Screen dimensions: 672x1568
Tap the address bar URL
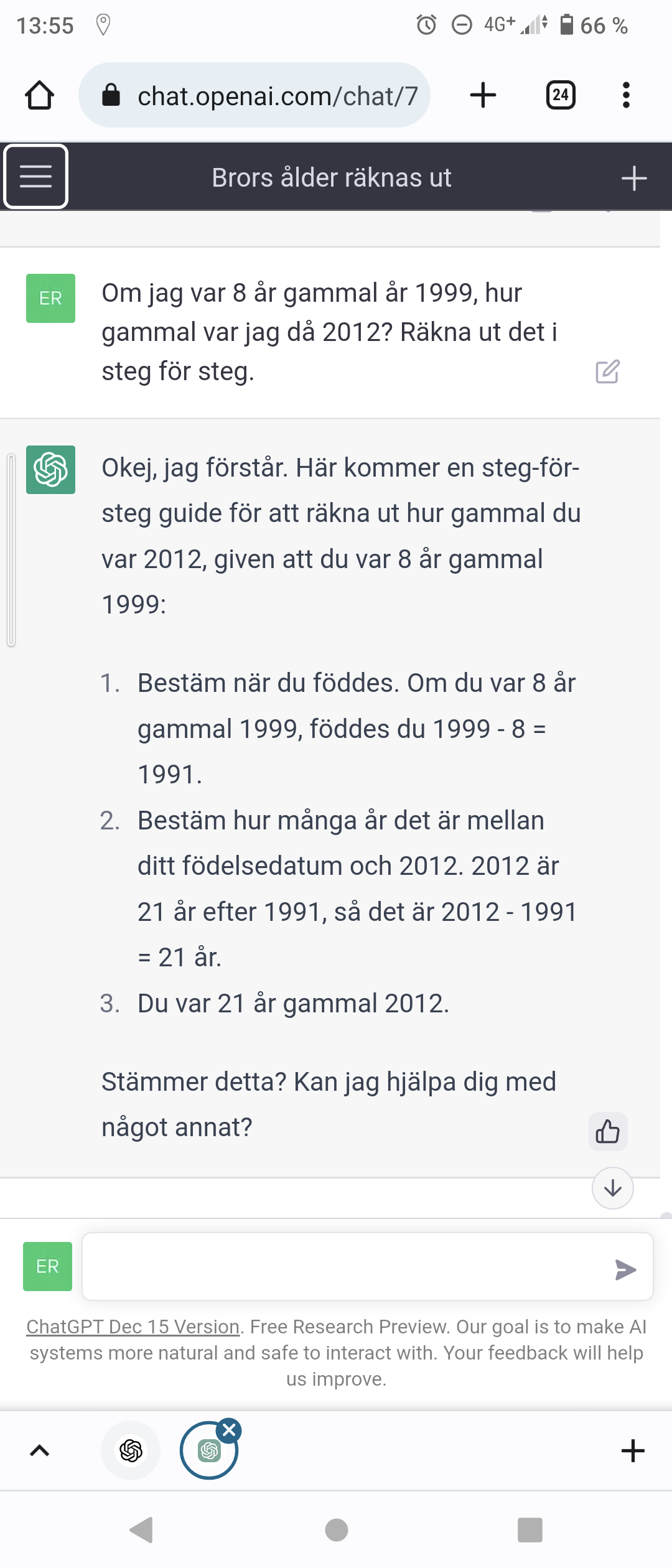tap(277, 96)
